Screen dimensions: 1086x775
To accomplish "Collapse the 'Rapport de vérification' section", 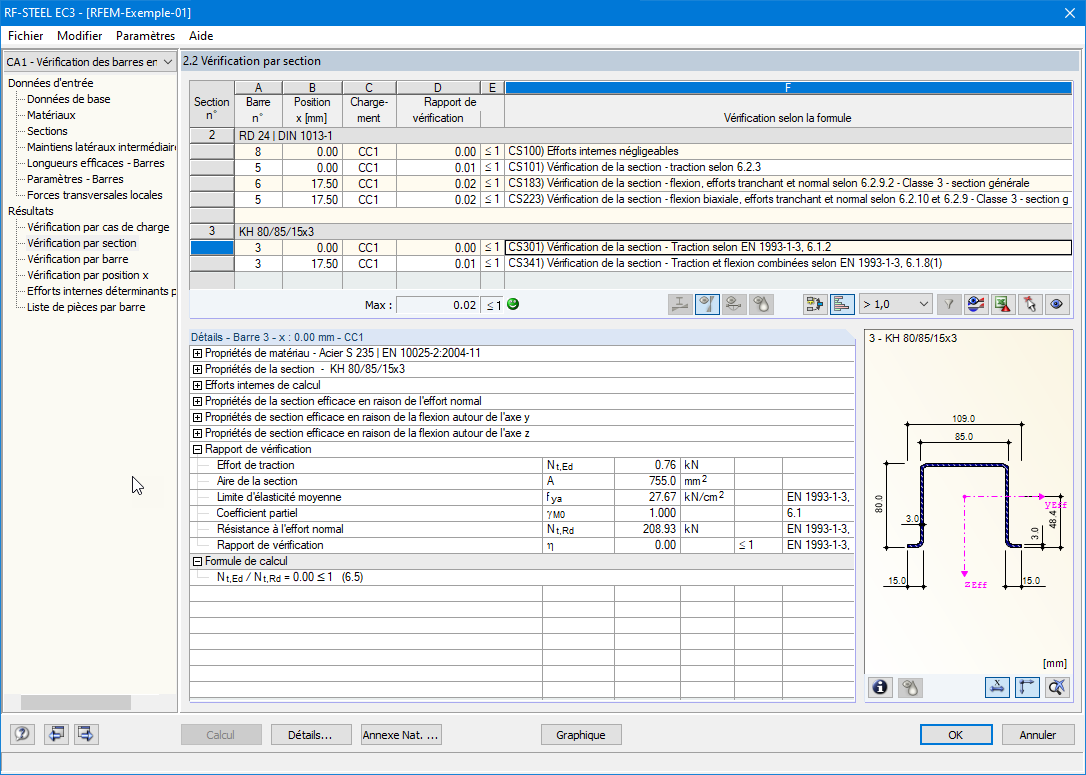I will [197, 449].
